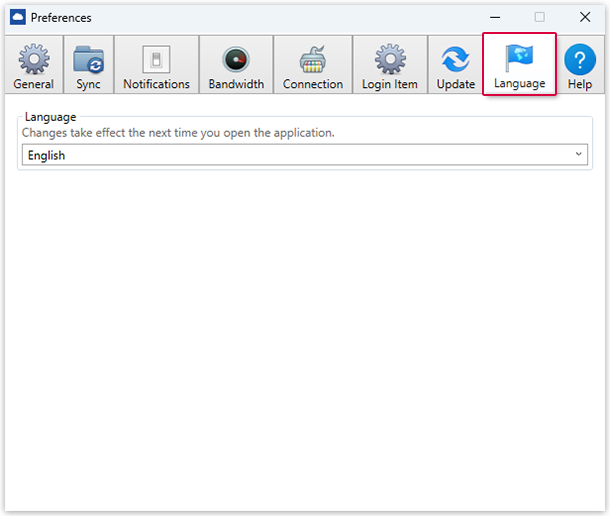Select the Notifications switch icon
Viewport: 610px width, 516px height.
[x=156, y=59]
